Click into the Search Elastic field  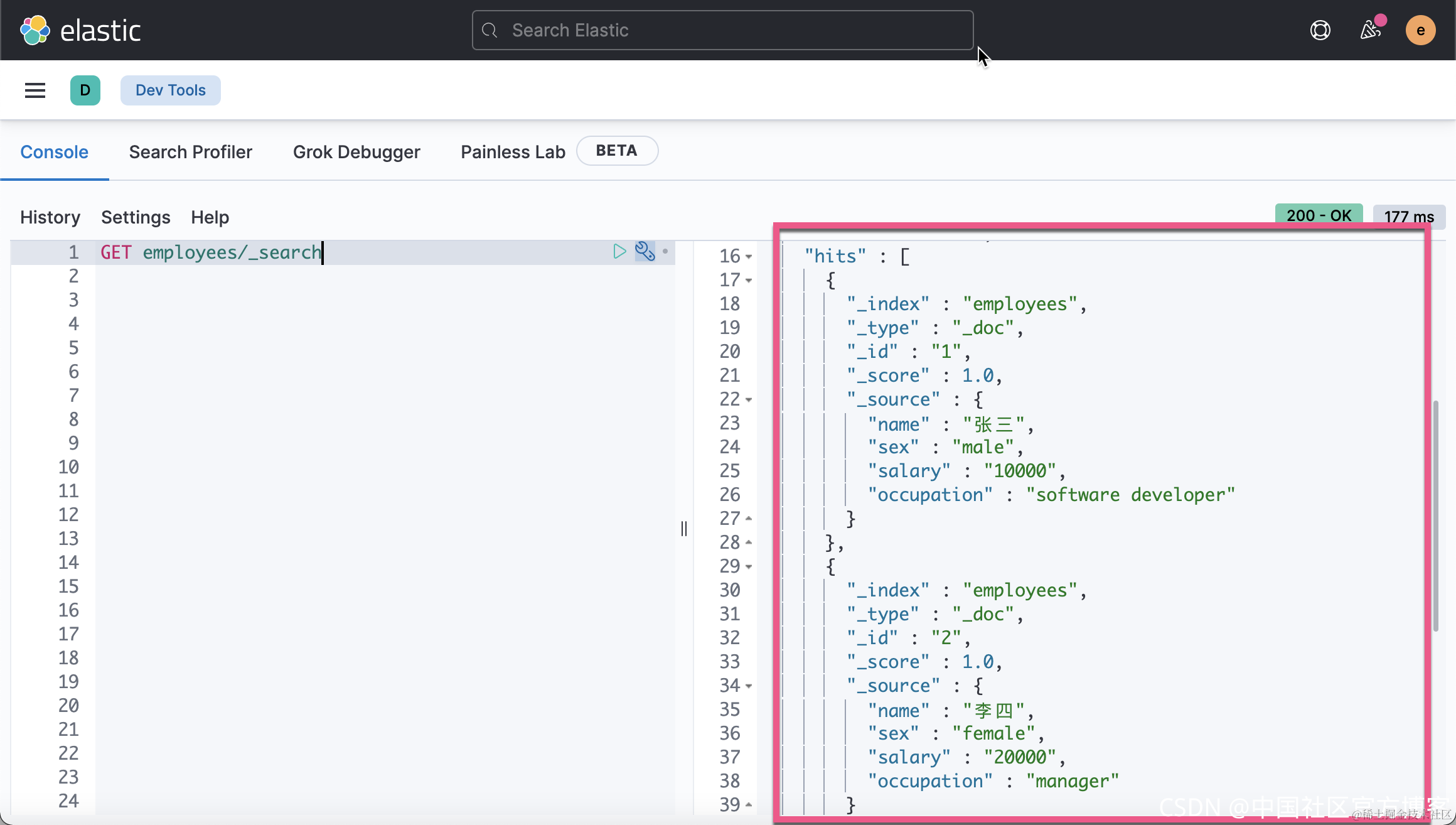tap(722, 30)
